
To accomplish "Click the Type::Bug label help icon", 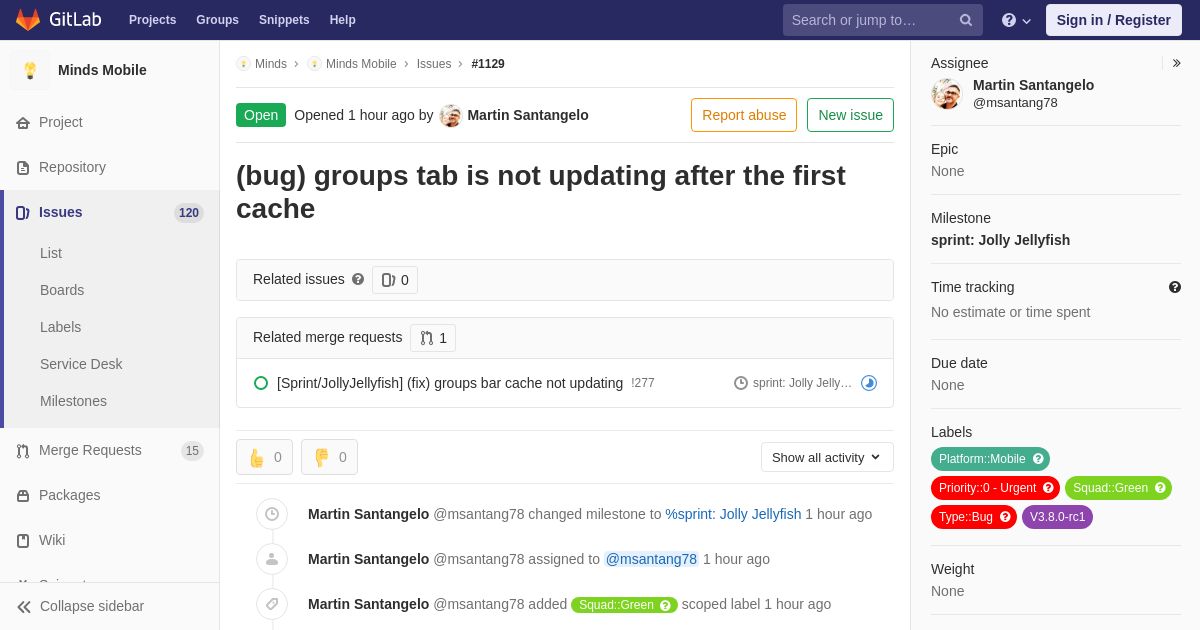I will point(1005,517).
